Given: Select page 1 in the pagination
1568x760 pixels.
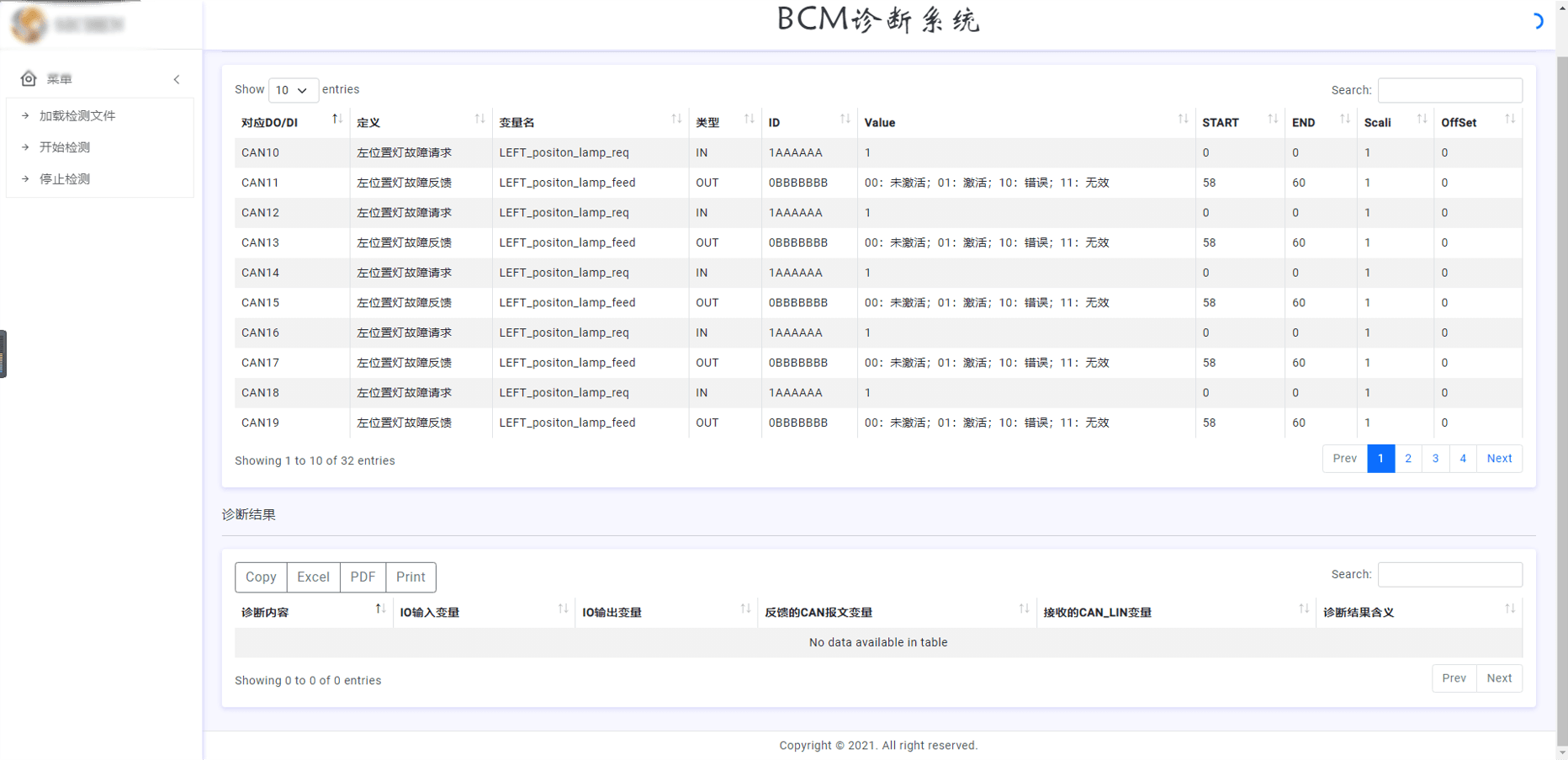Looking at the screenshot, I should 1381,459.
